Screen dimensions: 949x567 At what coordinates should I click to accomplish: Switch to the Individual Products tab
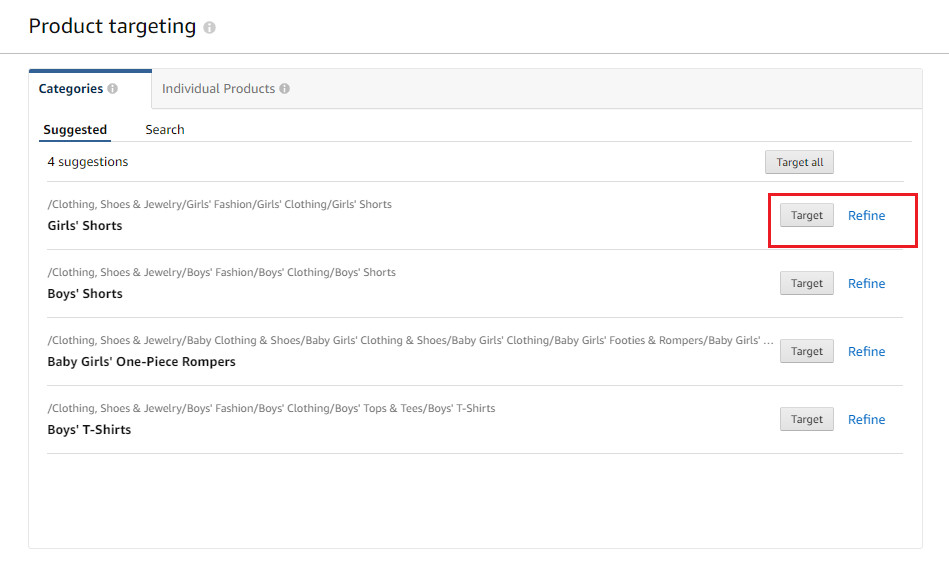(218, 89)
